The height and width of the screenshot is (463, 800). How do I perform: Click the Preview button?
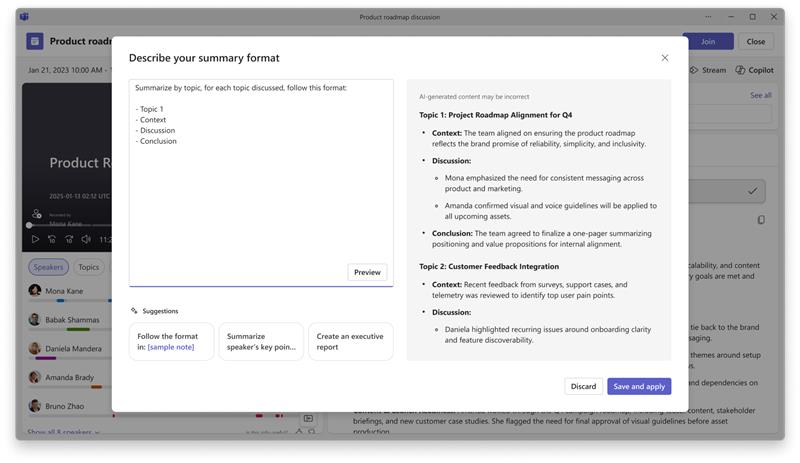367,272
